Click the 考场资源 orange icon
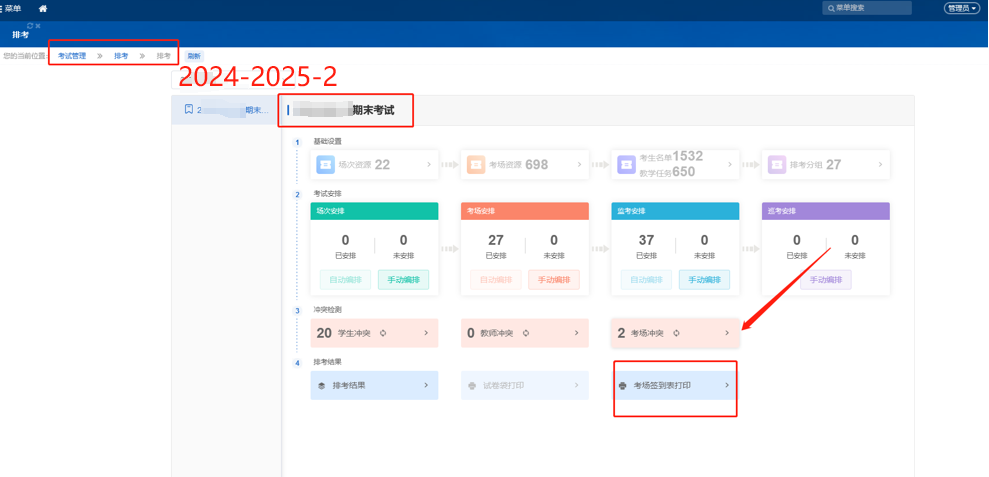 click(476, 165)
